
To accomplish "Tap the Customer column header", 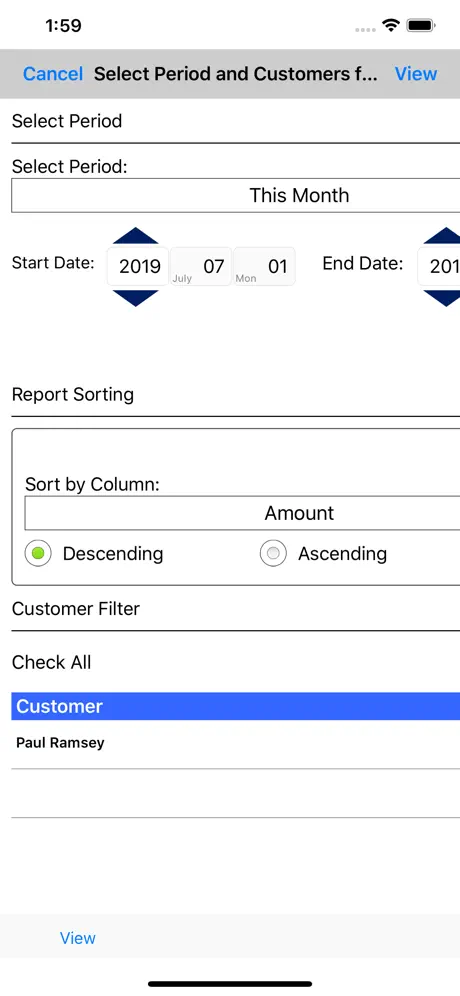I will (236, 706).
